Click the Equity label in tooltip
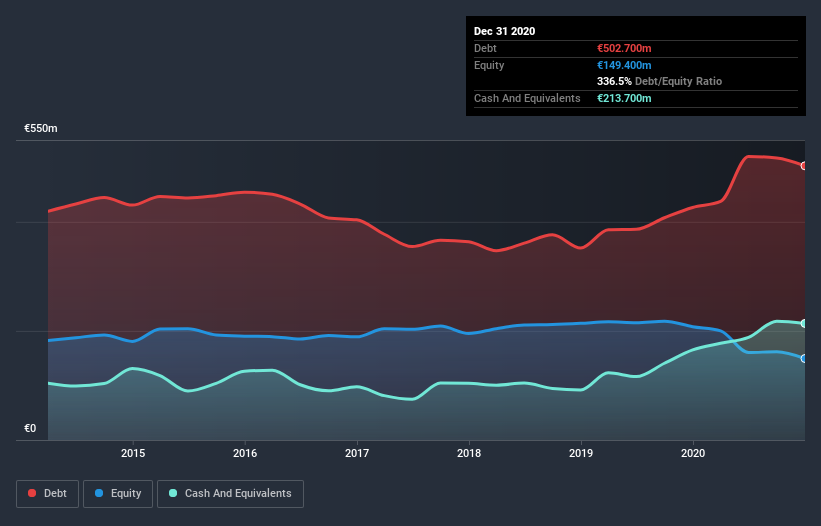This screenshot has width=821, height=526. point(489,65)
